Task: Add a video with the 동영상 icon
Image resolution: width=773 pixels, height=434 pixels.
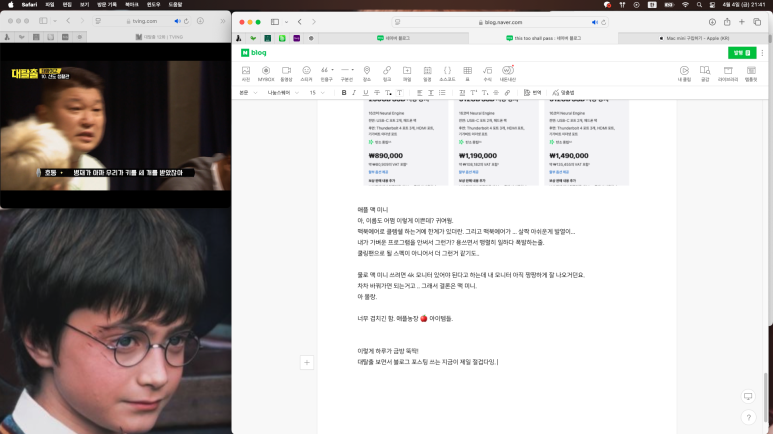Action: coord(286,73)
